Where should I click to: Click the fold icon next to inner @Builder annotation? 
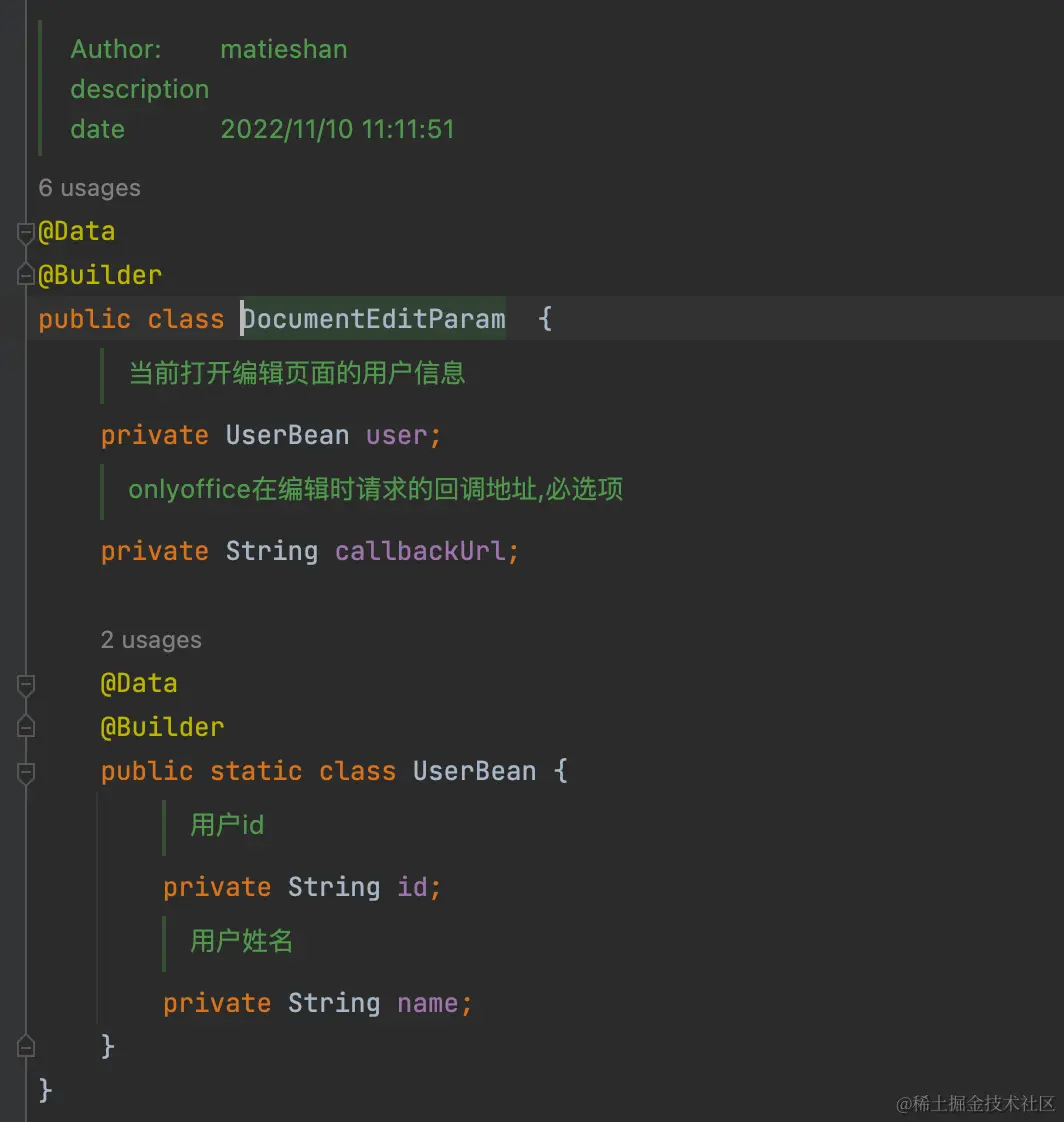[25, 728]
